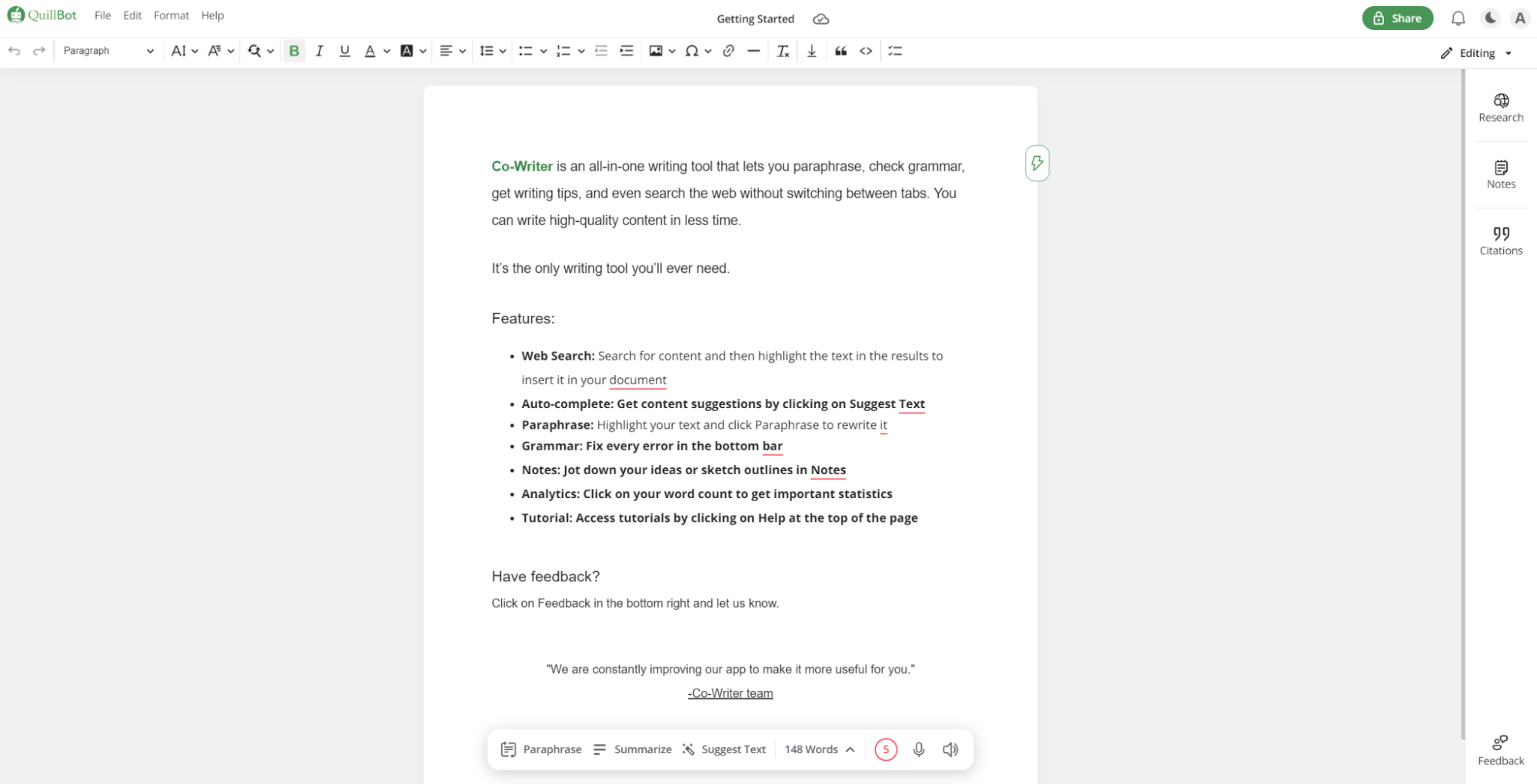Click the Features: heading
The image size is (1537, 784).
click(x=523, y=318)
